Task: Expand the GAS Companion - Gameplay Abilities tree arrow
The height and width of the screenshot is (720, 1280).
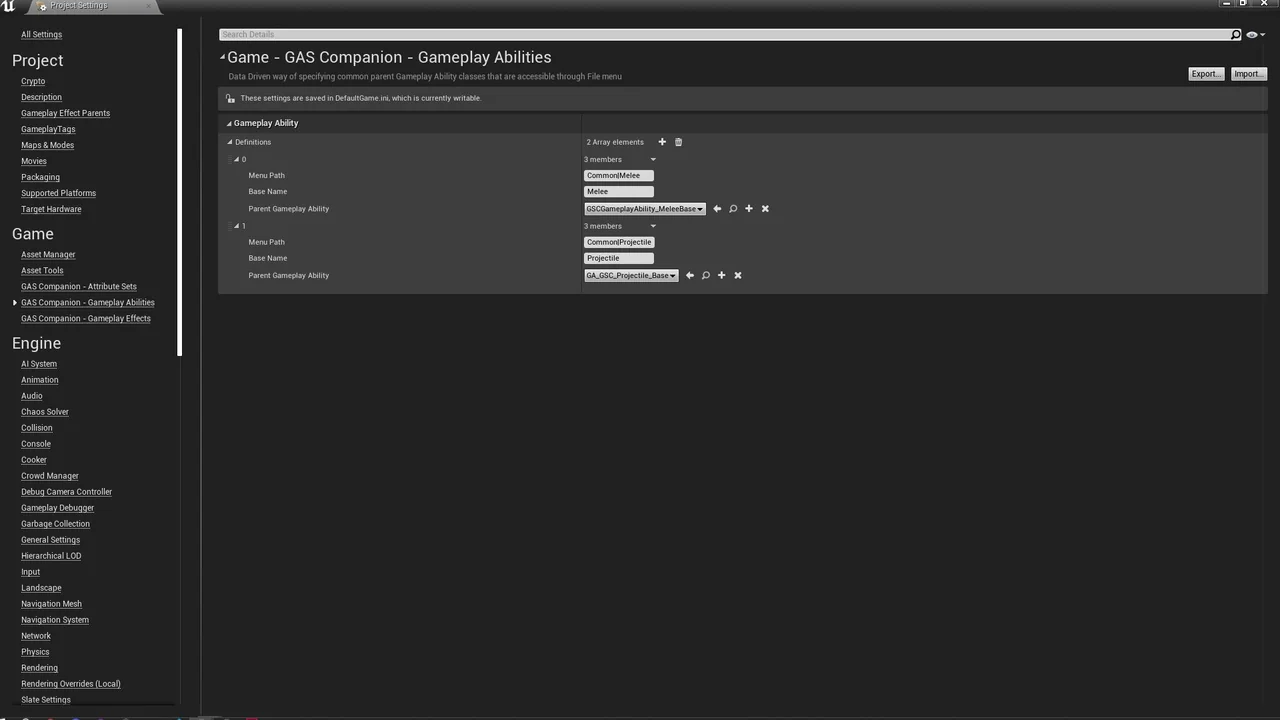Action: [15, 302]
